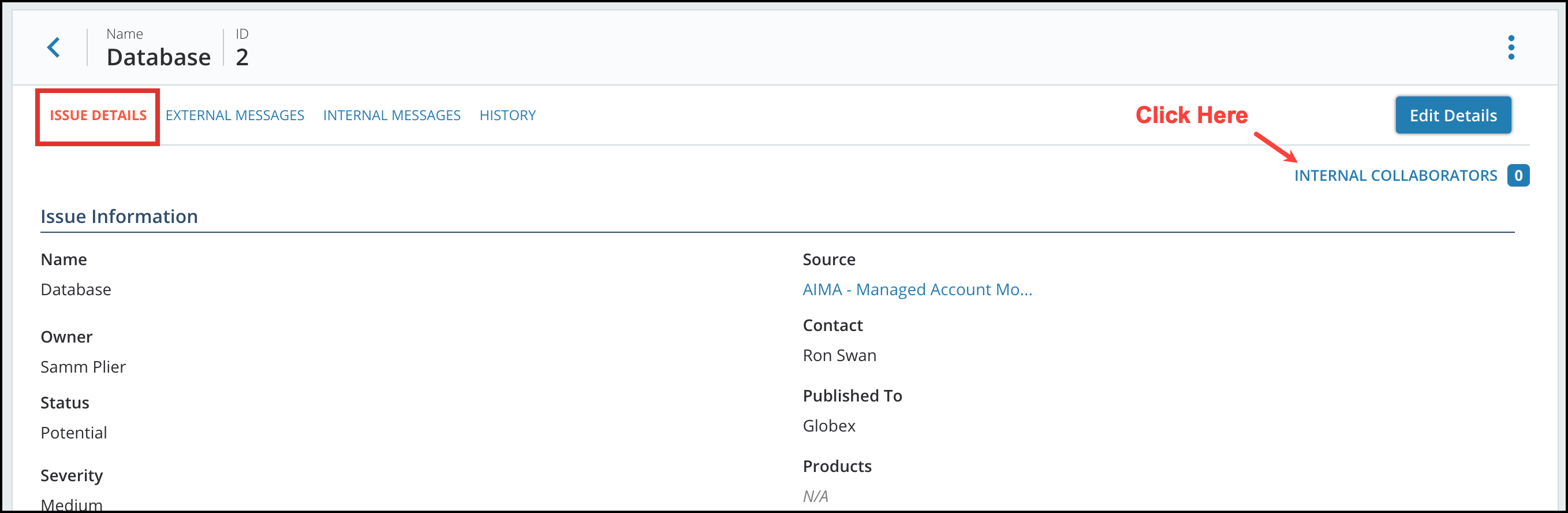
Task: Select the Issue Information section heading
Action: [x=120, y=216]
